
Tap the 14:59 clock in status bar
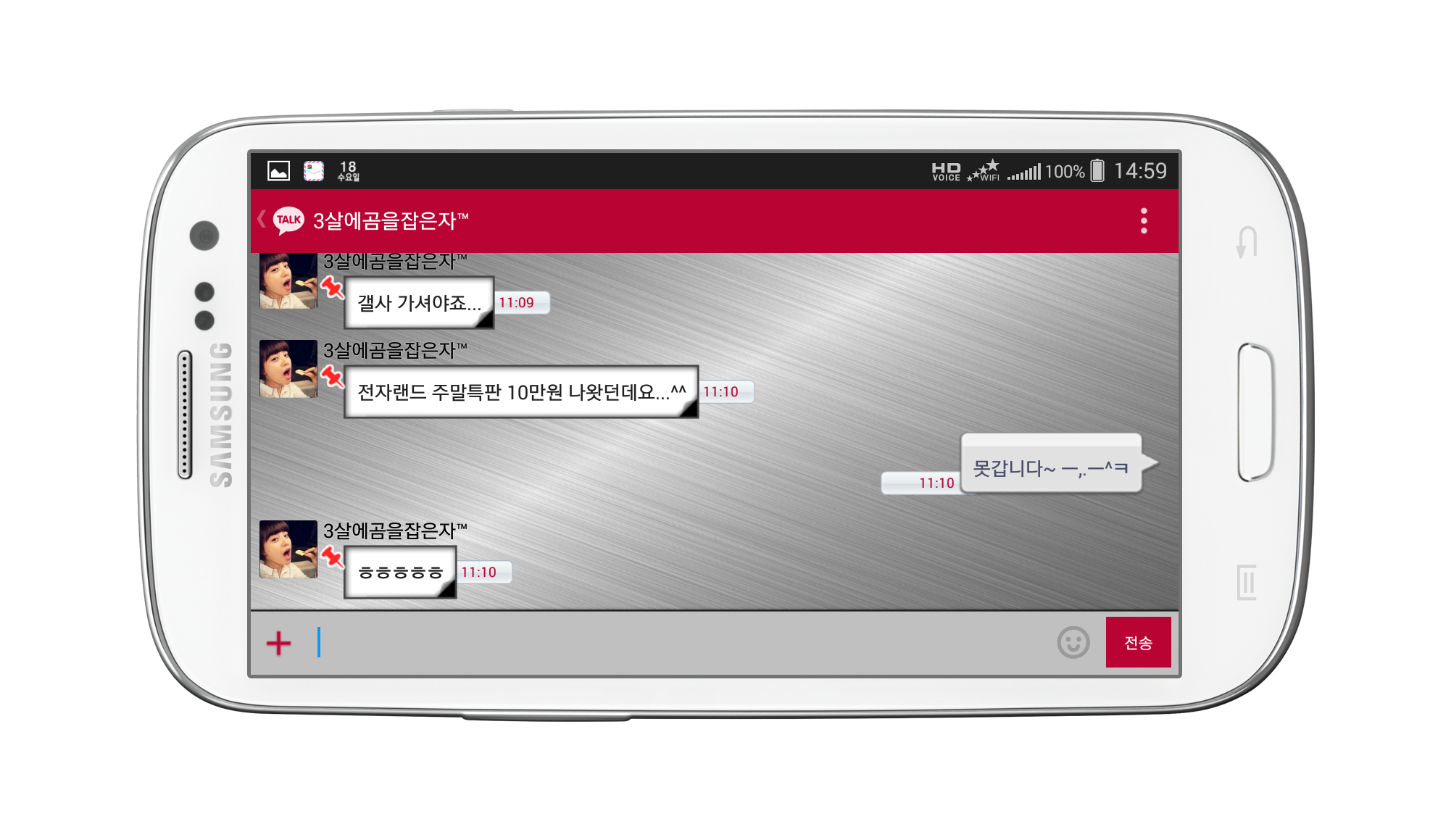tap(1140, 171)
